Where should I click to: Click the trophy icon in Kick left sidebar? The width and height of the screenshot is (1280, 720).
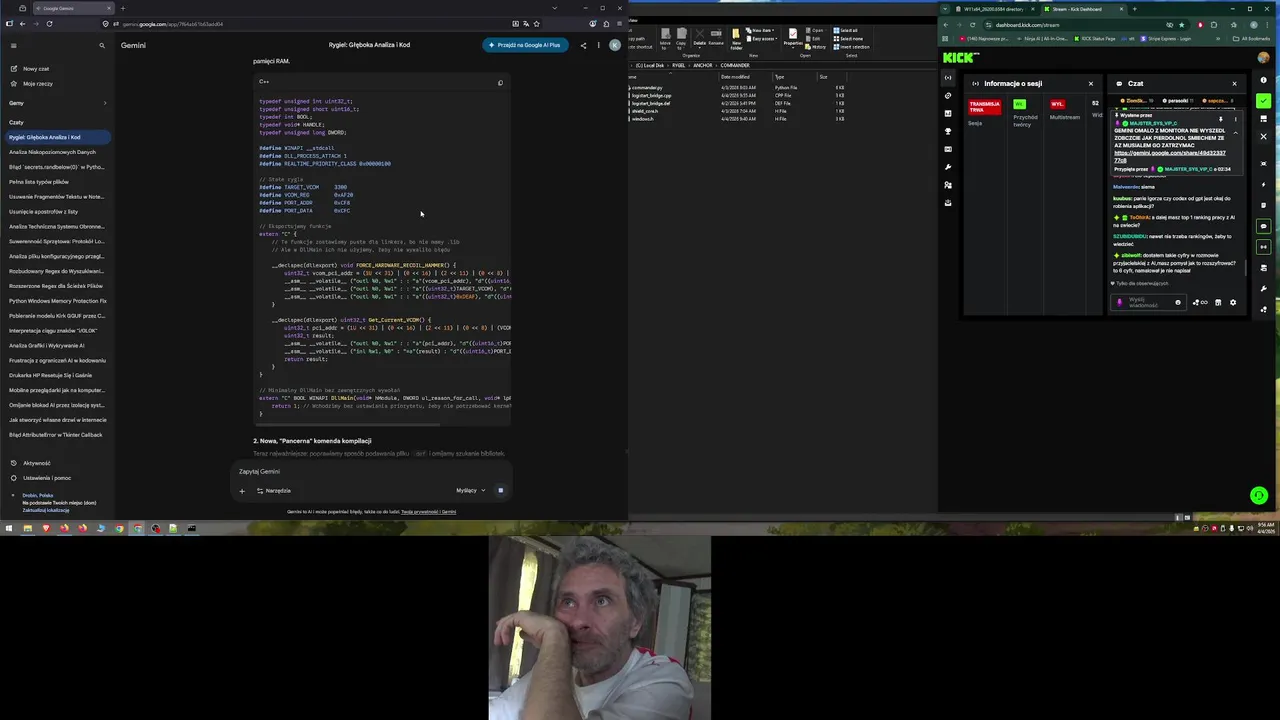948,131
